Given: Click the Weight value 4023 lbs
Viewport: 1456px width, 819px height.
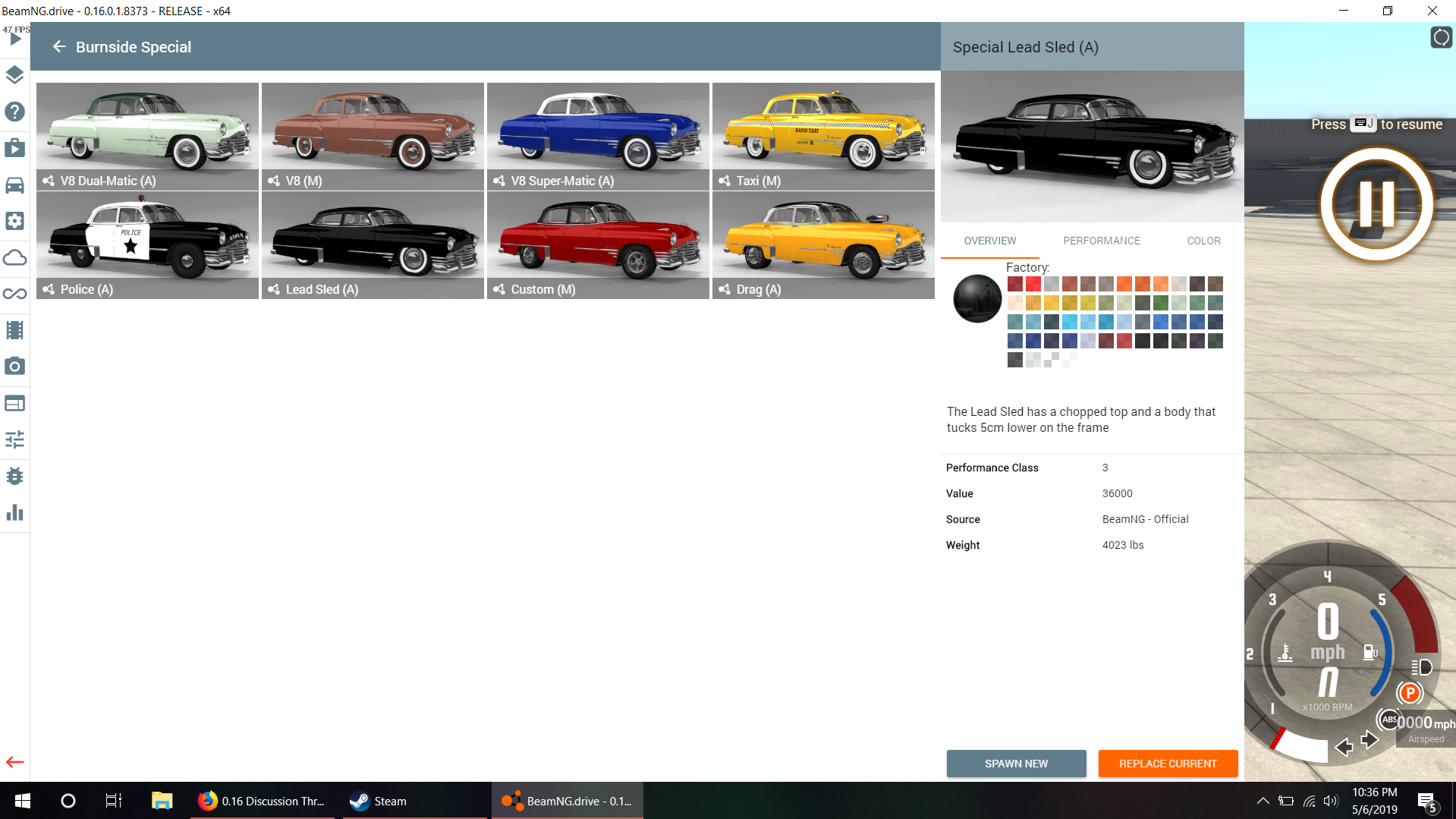Looking at the screenshot, I should point(1123,545).
